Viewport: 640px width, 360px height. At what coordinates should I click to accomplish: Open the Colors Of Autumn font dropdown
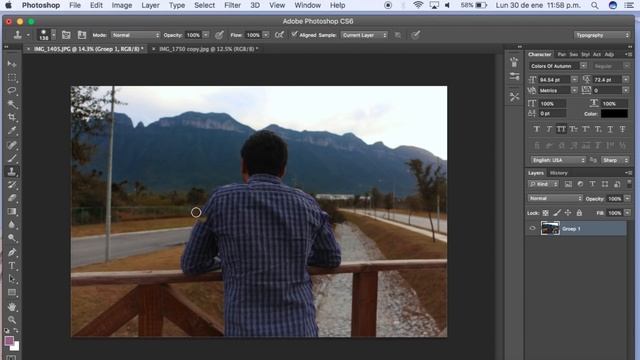point(583,66)
